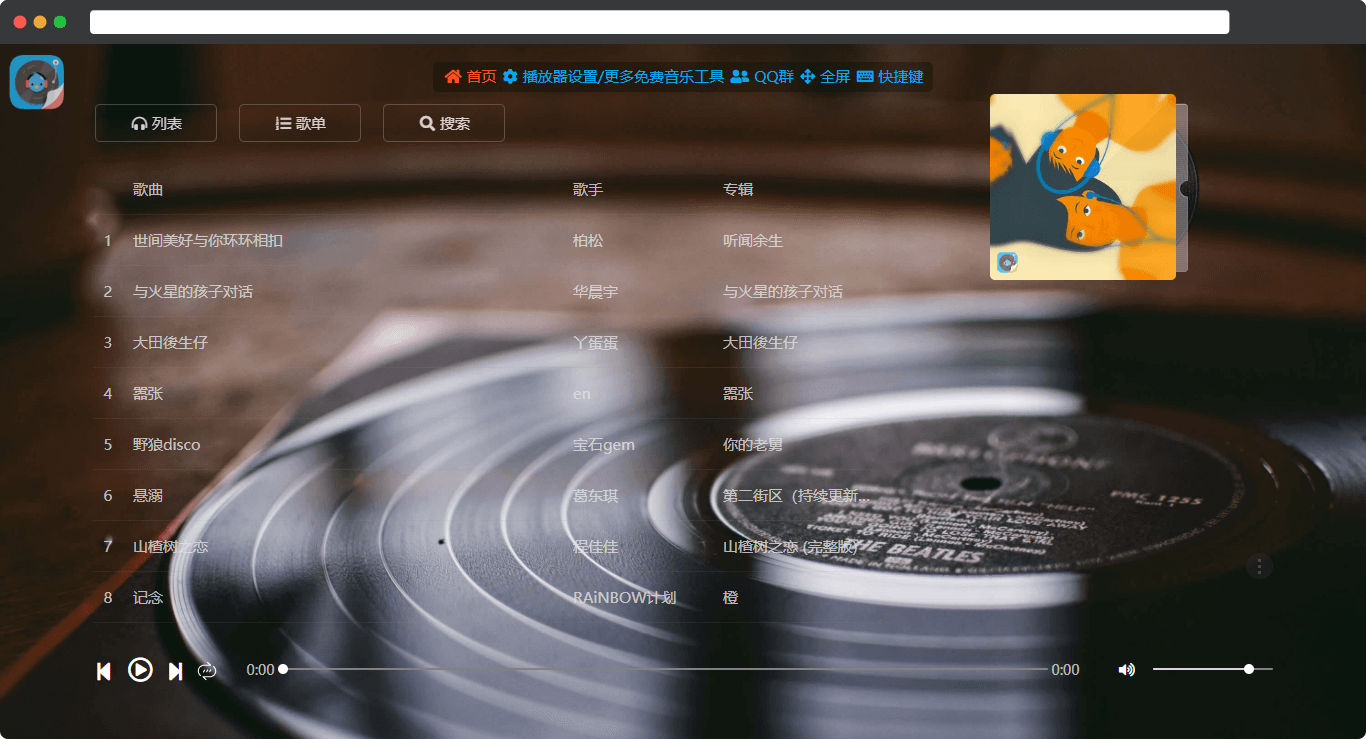Open the QQ群 link
The width and height of the screenshot is (1366, 739).
coord(762,77)
